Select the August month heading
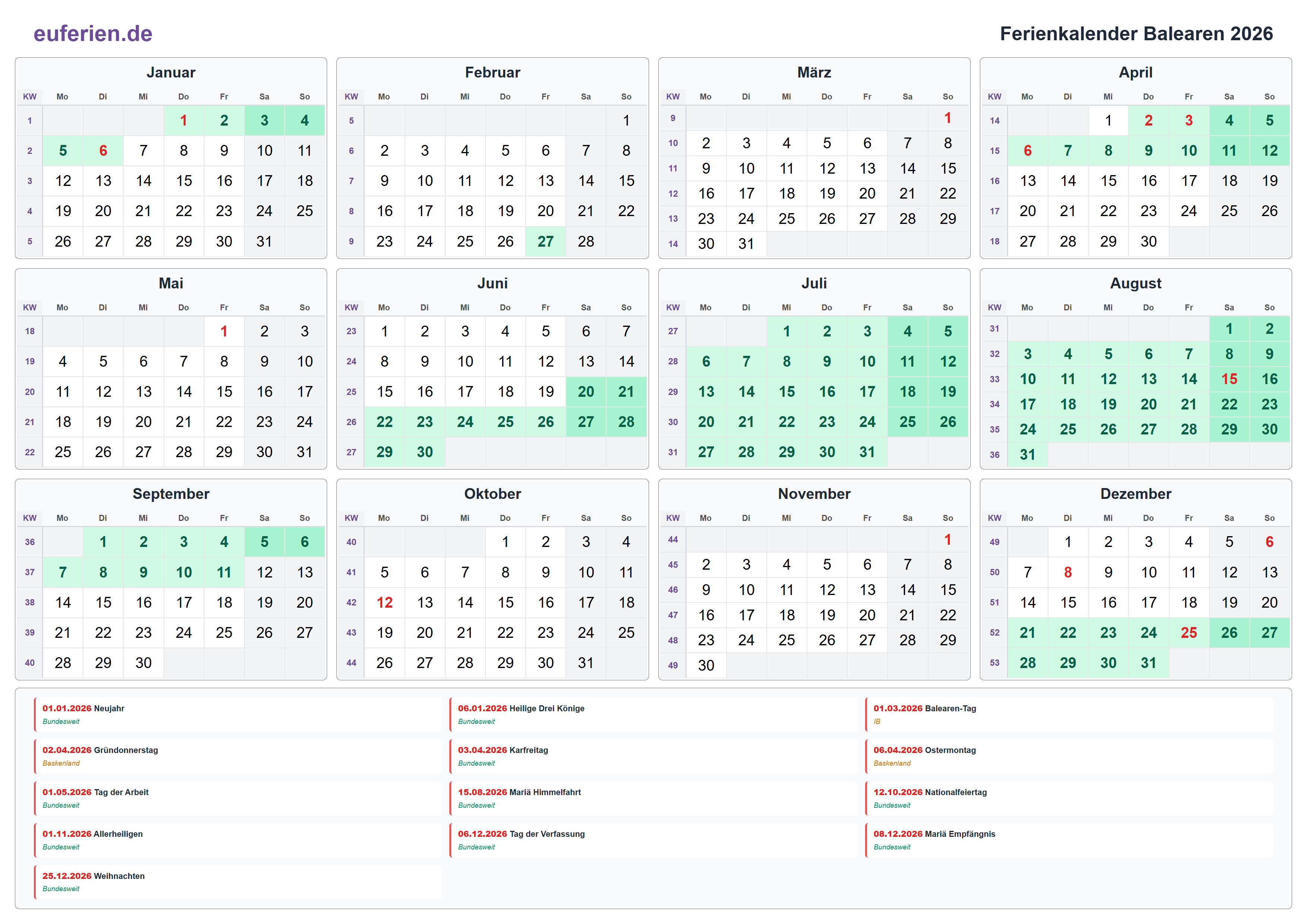Screen dimensions: 1307x924 tap(1136, 283)
